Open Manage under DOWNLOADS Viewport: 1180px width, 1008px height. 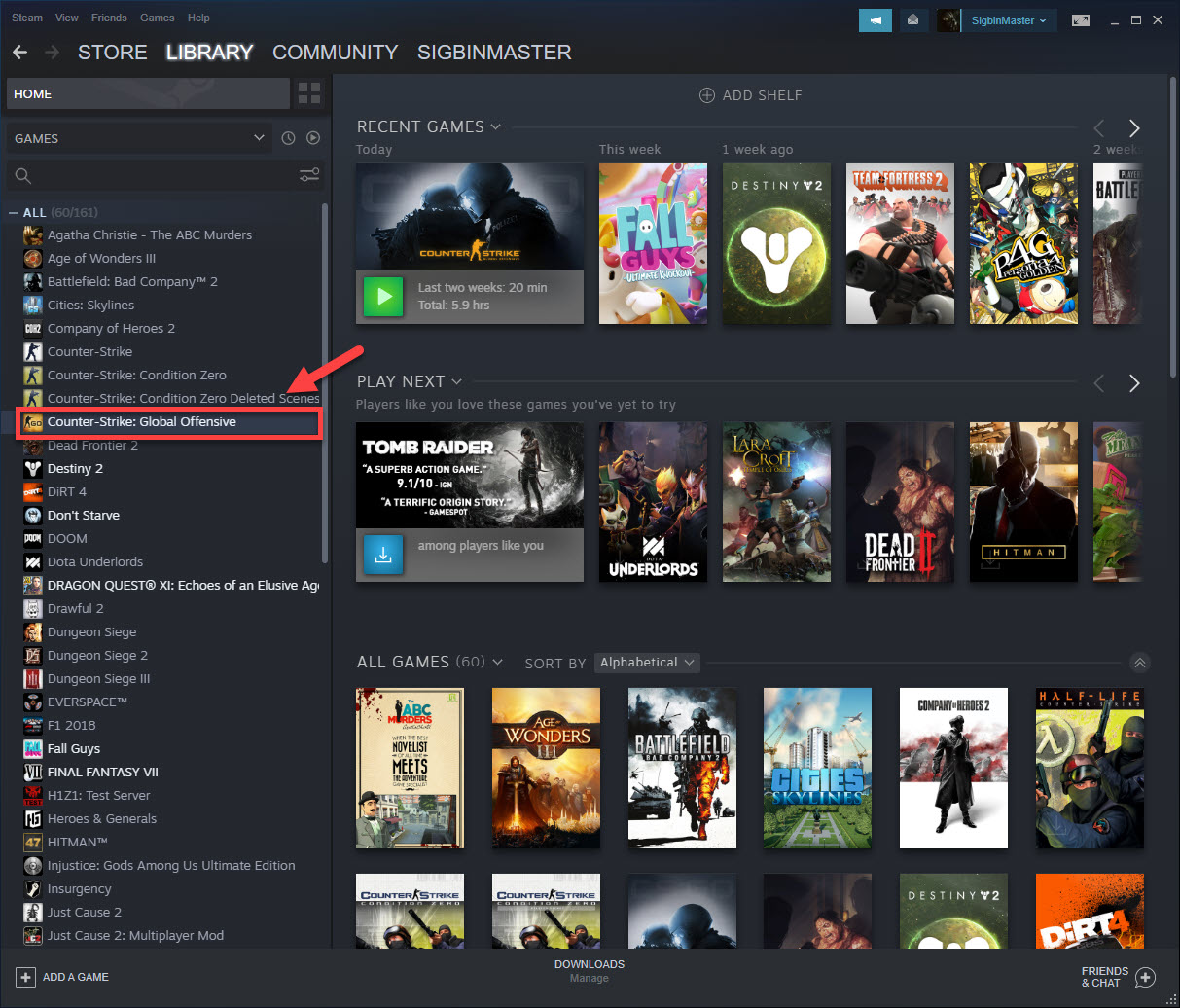[x=589, y=978]
